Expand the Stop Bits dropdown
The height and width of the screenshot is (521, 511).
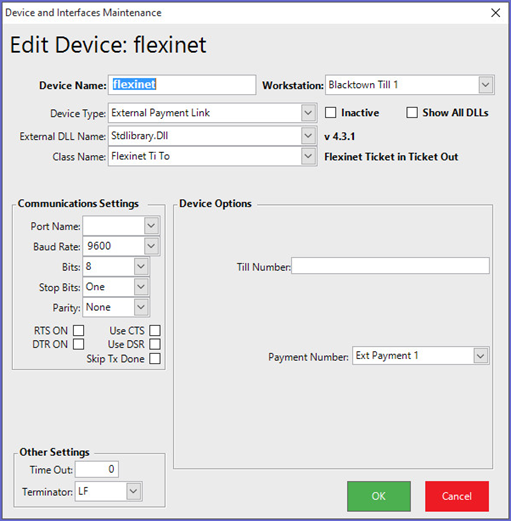[x=141, y=287]
